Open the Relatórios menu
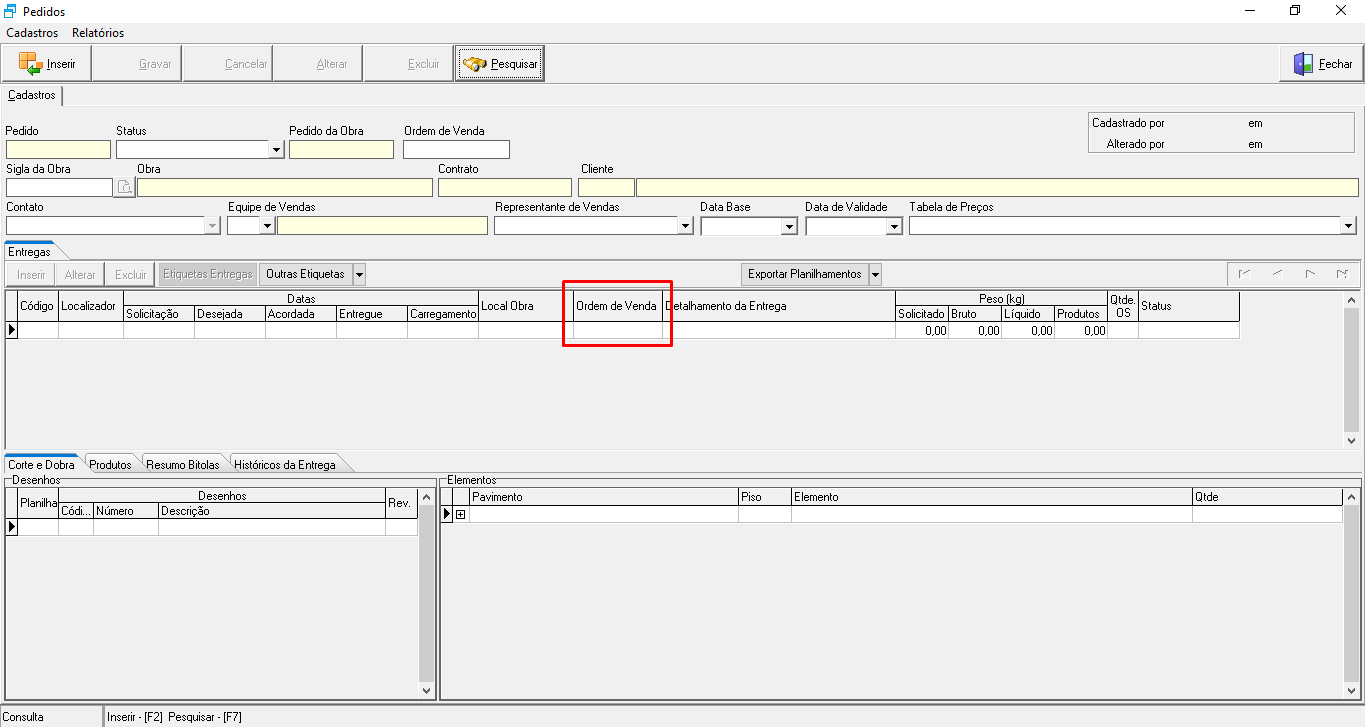 click(98, 33)
